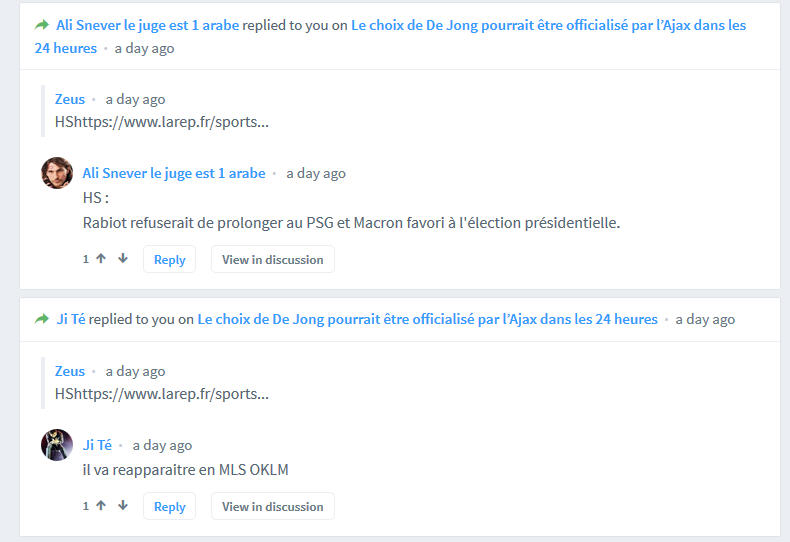Click Ji Té name above MLS comment
Viewport: 790px width, 542px height.
point(97,445)
